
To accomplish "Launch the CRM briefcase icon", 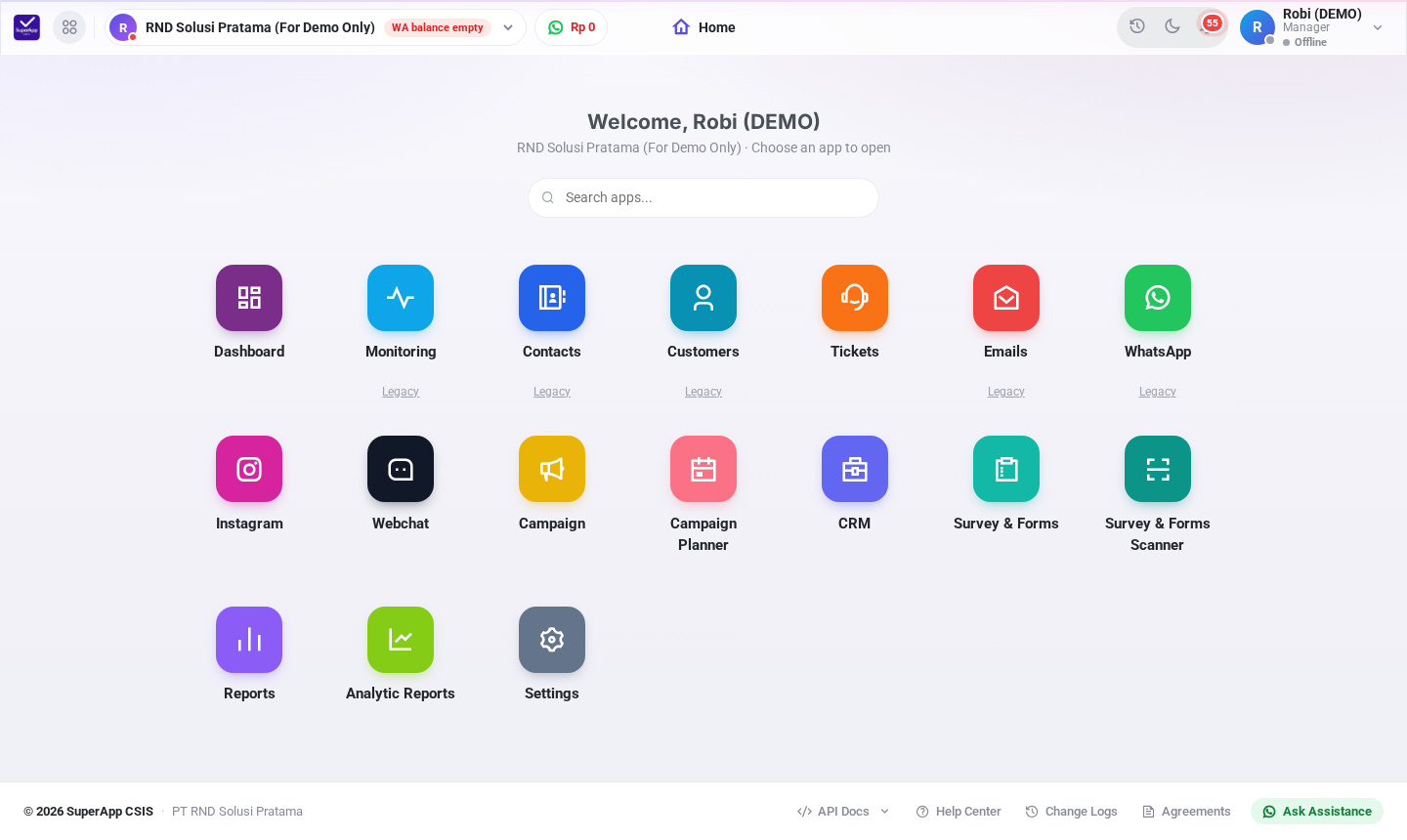I will coord(855,469).
